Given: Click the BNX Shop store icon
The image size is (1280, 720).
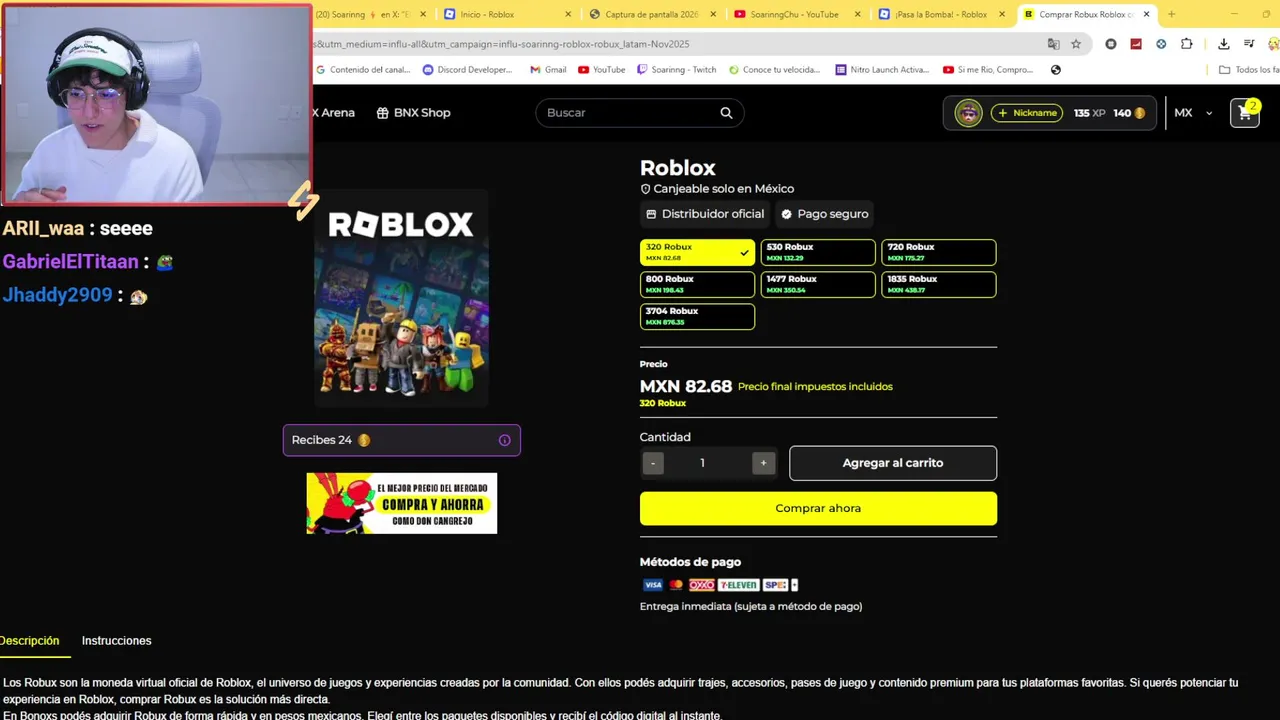Looking at the screenshot, I should (x=382, y=113).
